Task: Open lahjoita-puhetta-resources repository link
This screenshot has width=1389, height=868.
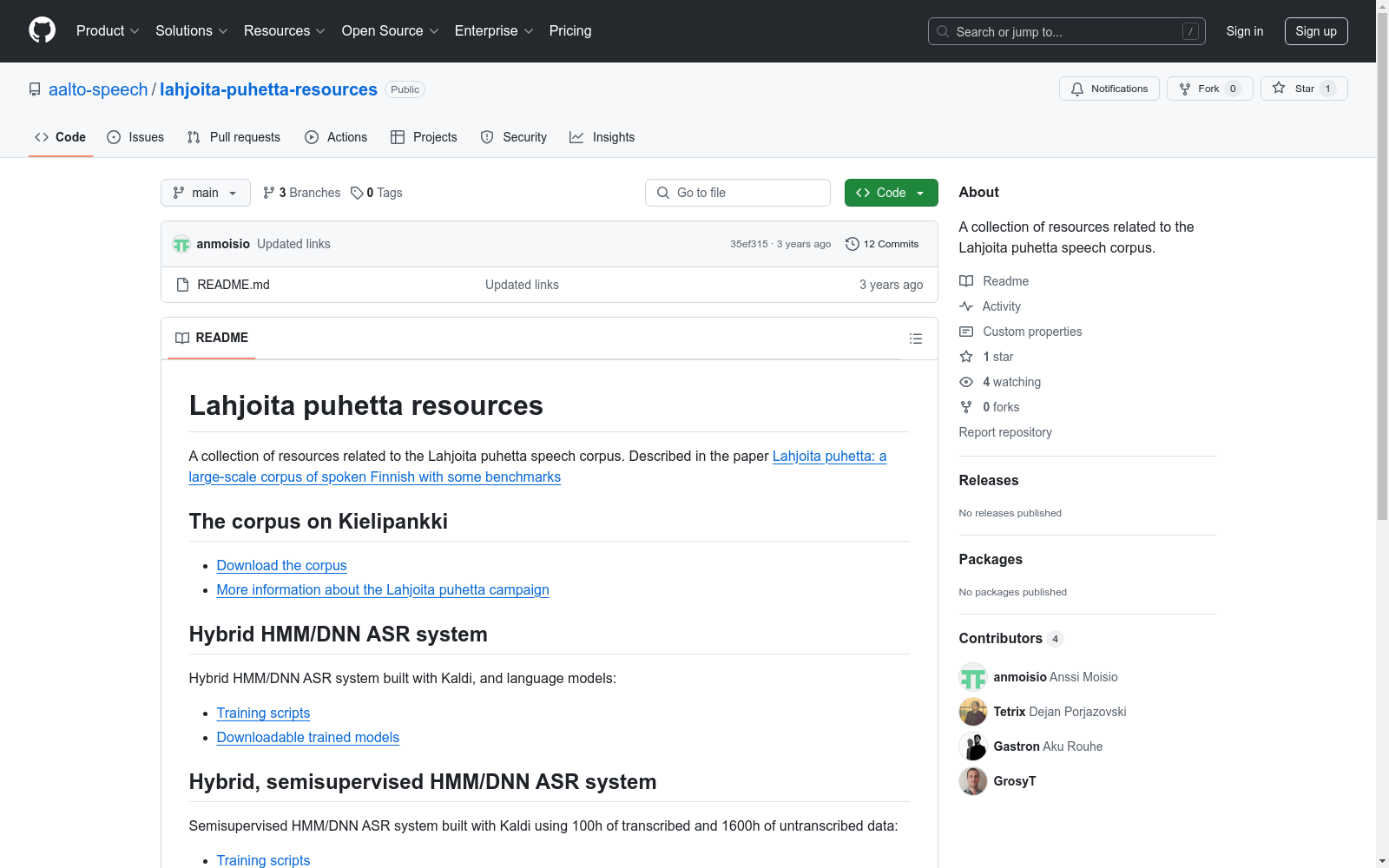Action: coord(268,89)
